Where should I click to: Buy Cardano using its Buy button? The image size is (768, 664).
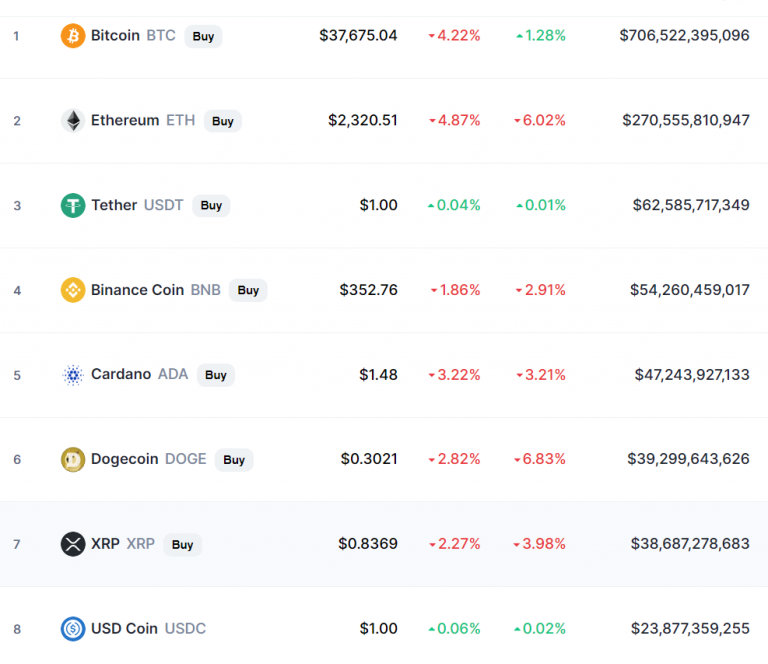pyautogui.click(x=215, y=375)
